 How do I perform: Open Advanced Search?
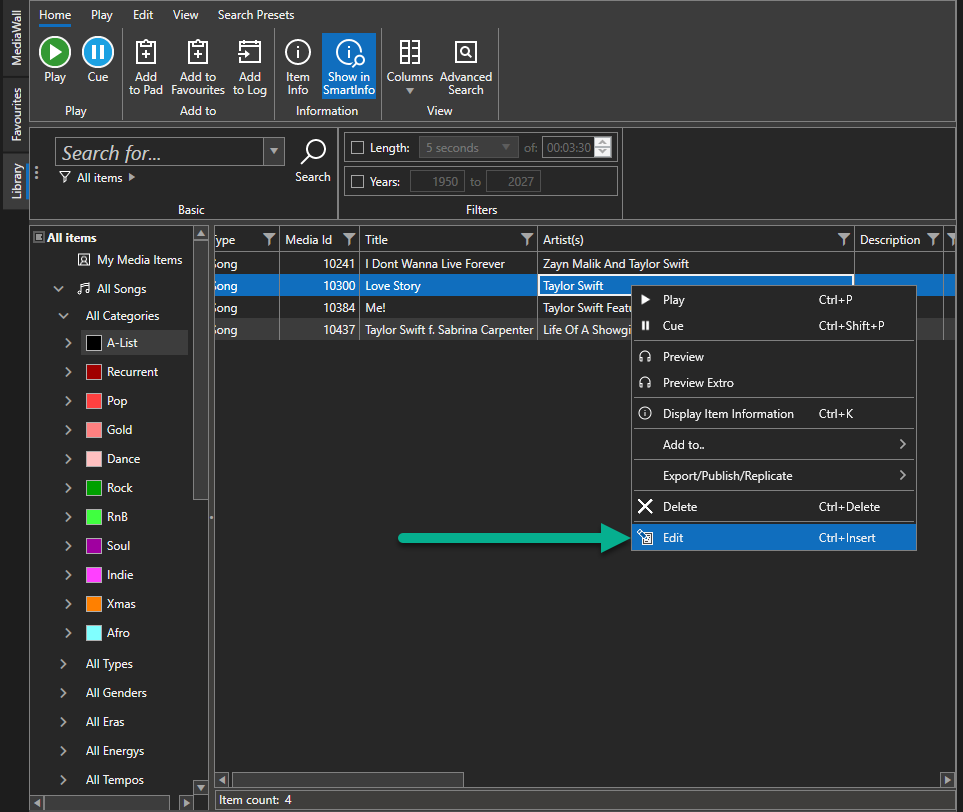click(466, 66)
